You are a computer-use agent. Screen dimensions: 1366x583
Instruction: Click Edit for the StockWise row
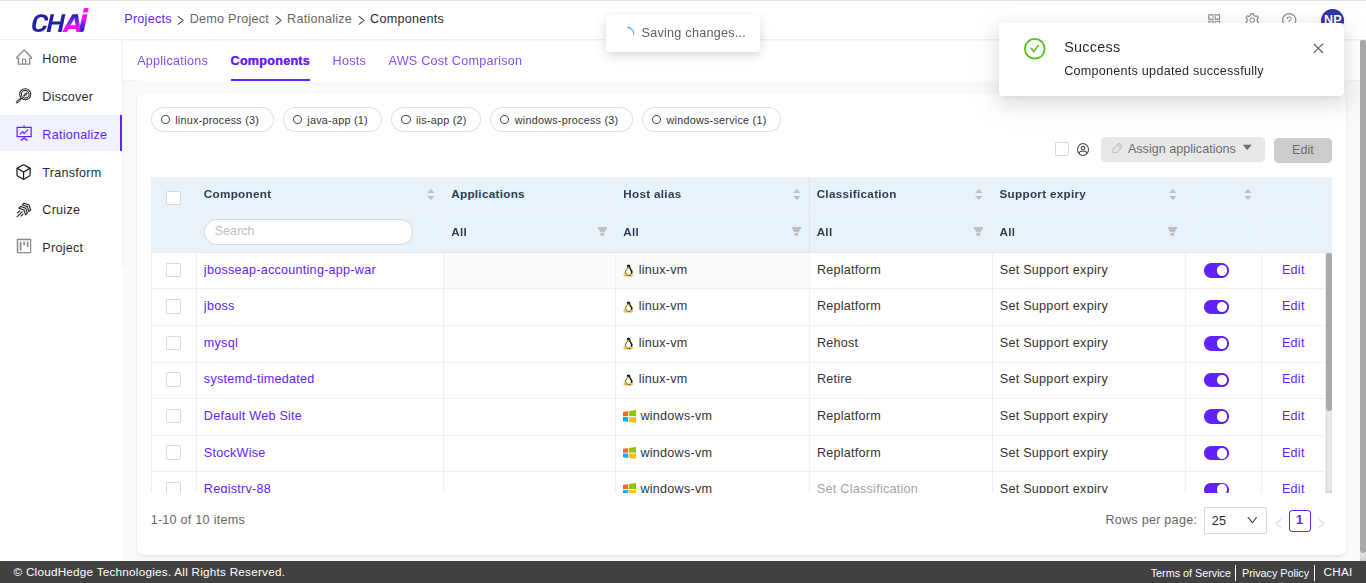coord(1293,453)
